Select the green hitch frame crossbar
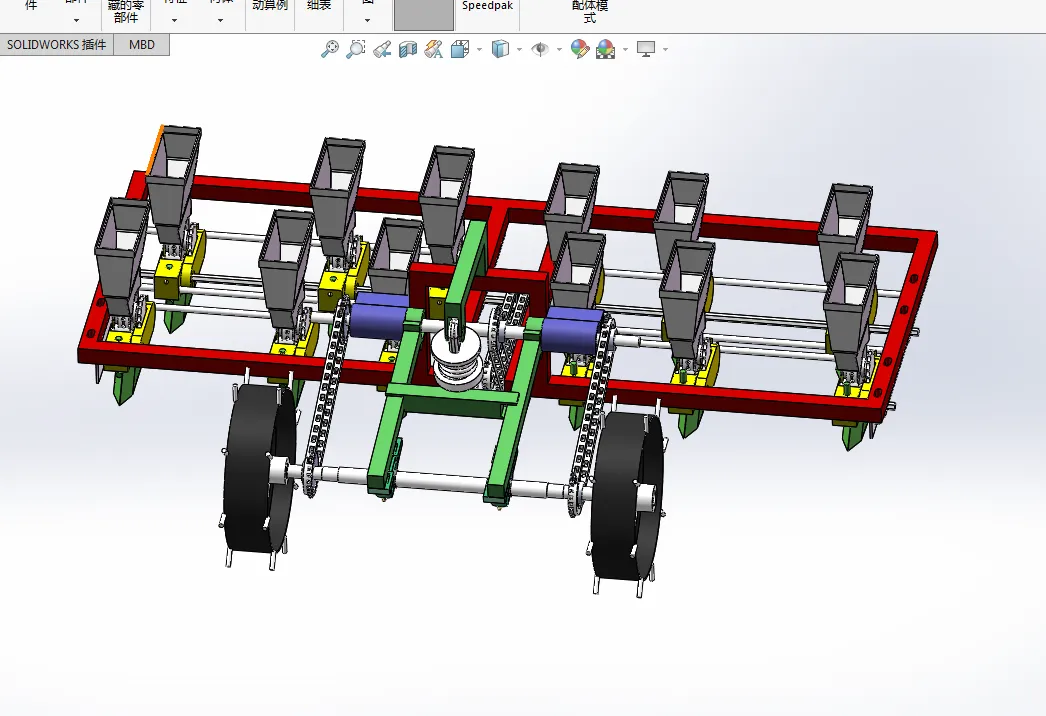 pos(454,396)
